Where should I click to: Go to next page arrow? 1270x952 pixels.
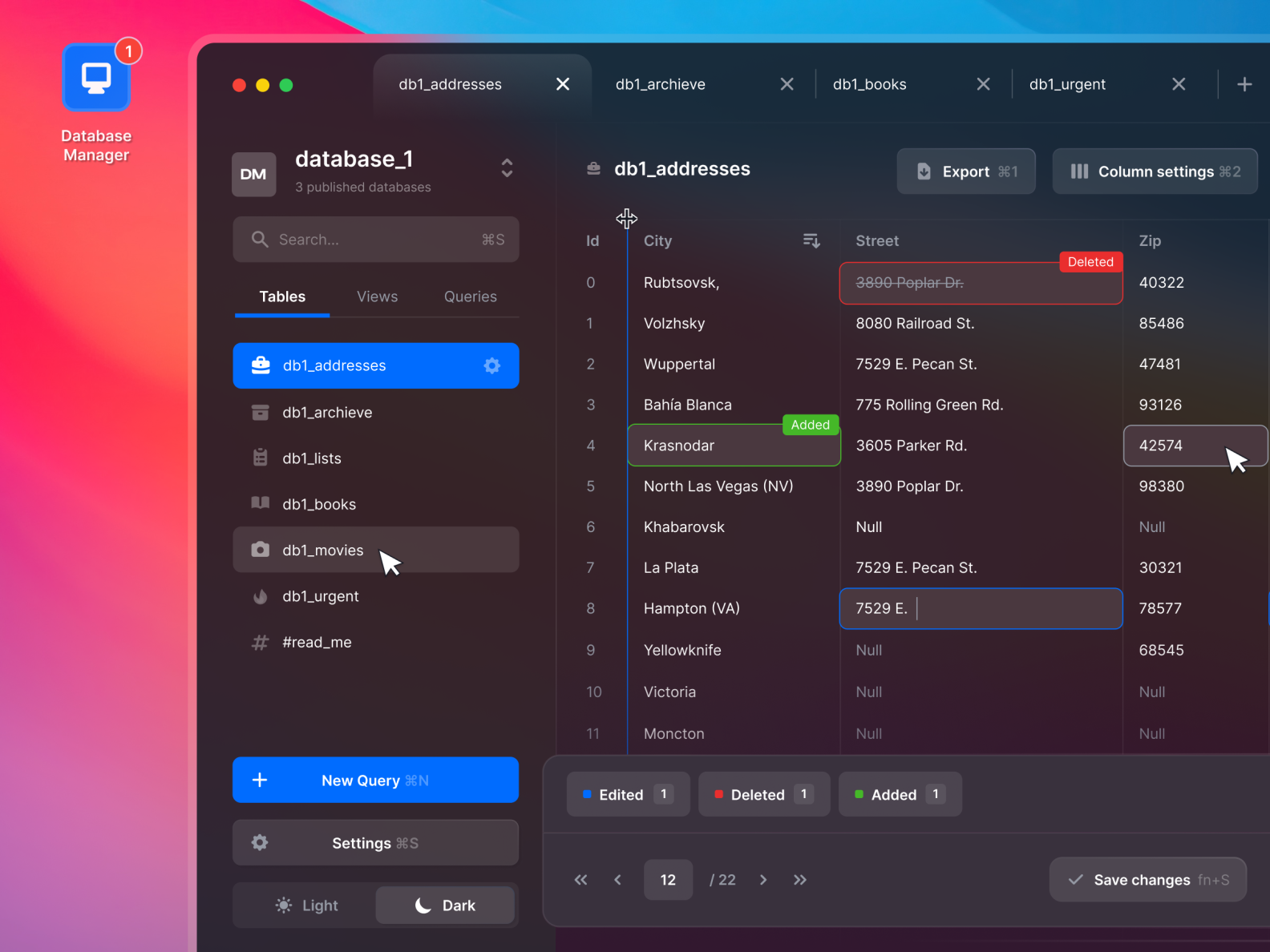click(763, 880)
